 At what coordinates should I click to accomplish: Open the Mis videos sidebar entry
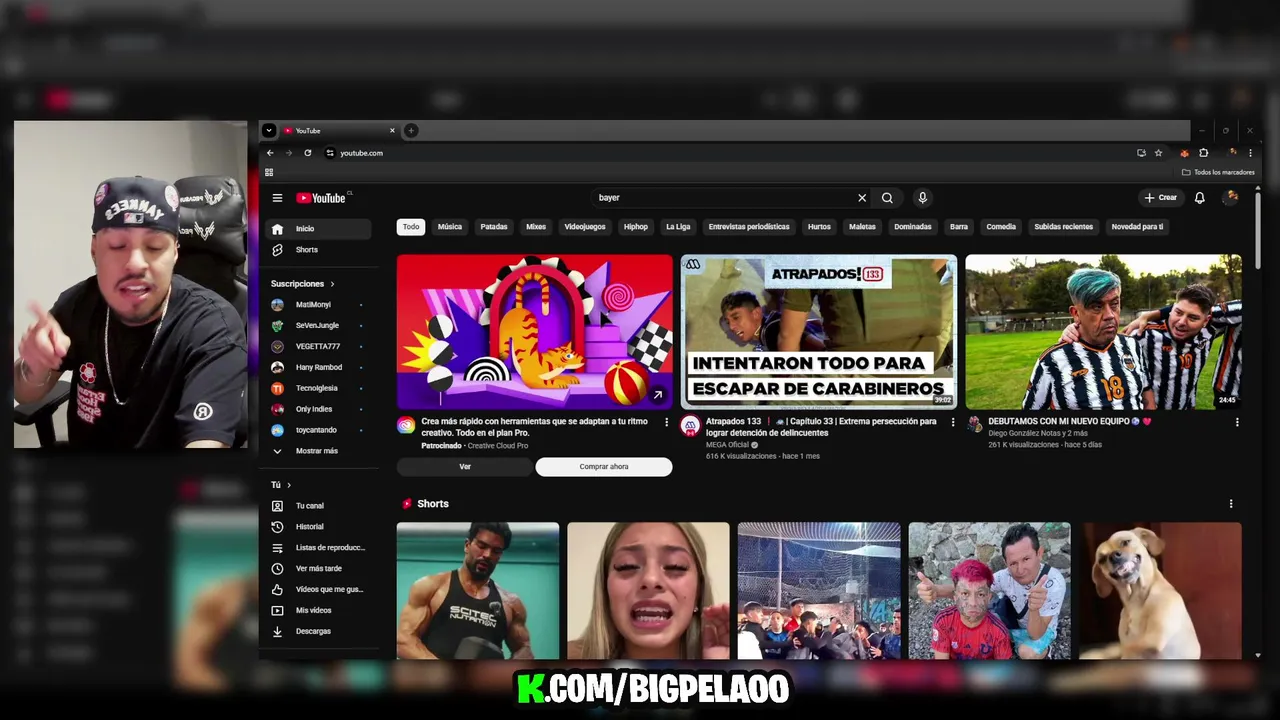(x=316, y=611)
